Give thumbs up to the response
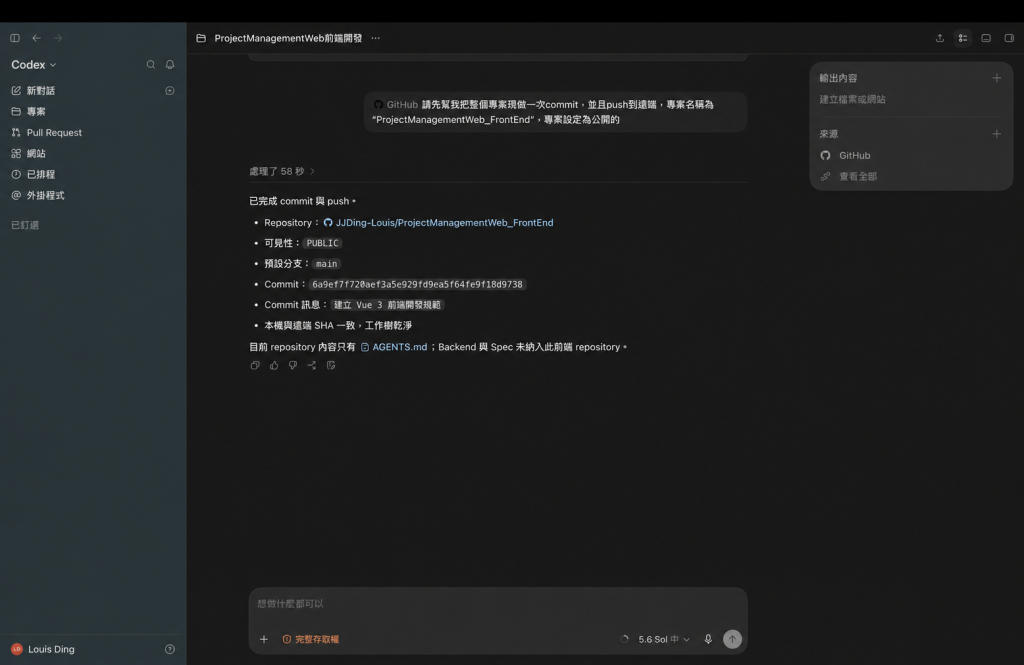The width and height of the screenshot is (1024, 665). [x=274, y=365]
